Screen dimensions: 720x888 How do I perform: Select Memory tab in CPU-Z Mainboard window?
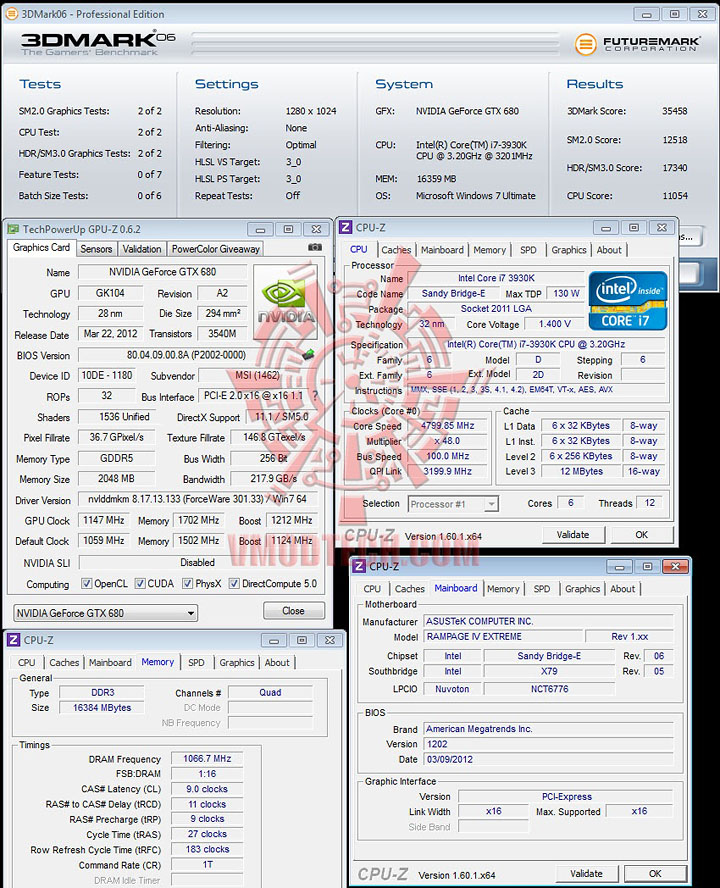503,589
